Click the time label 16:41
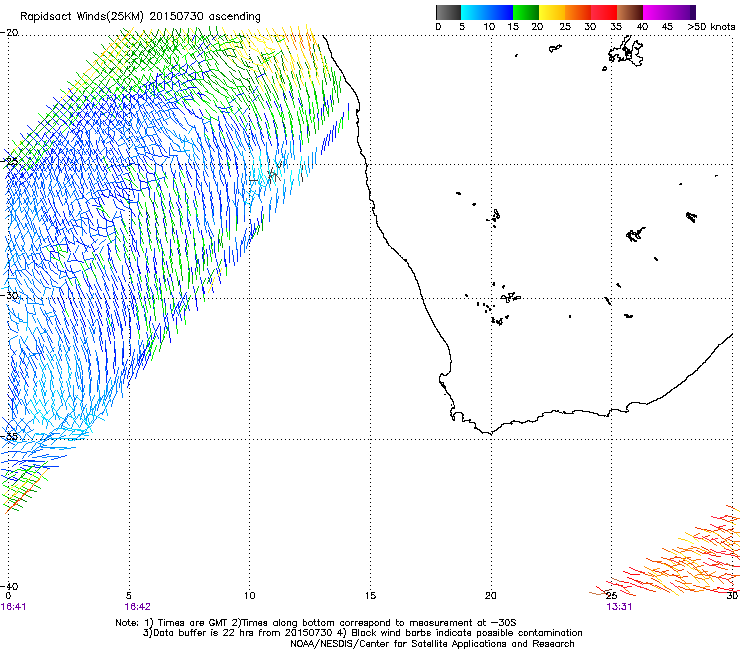Screen dimensions: 740x650 coord(13,607)
